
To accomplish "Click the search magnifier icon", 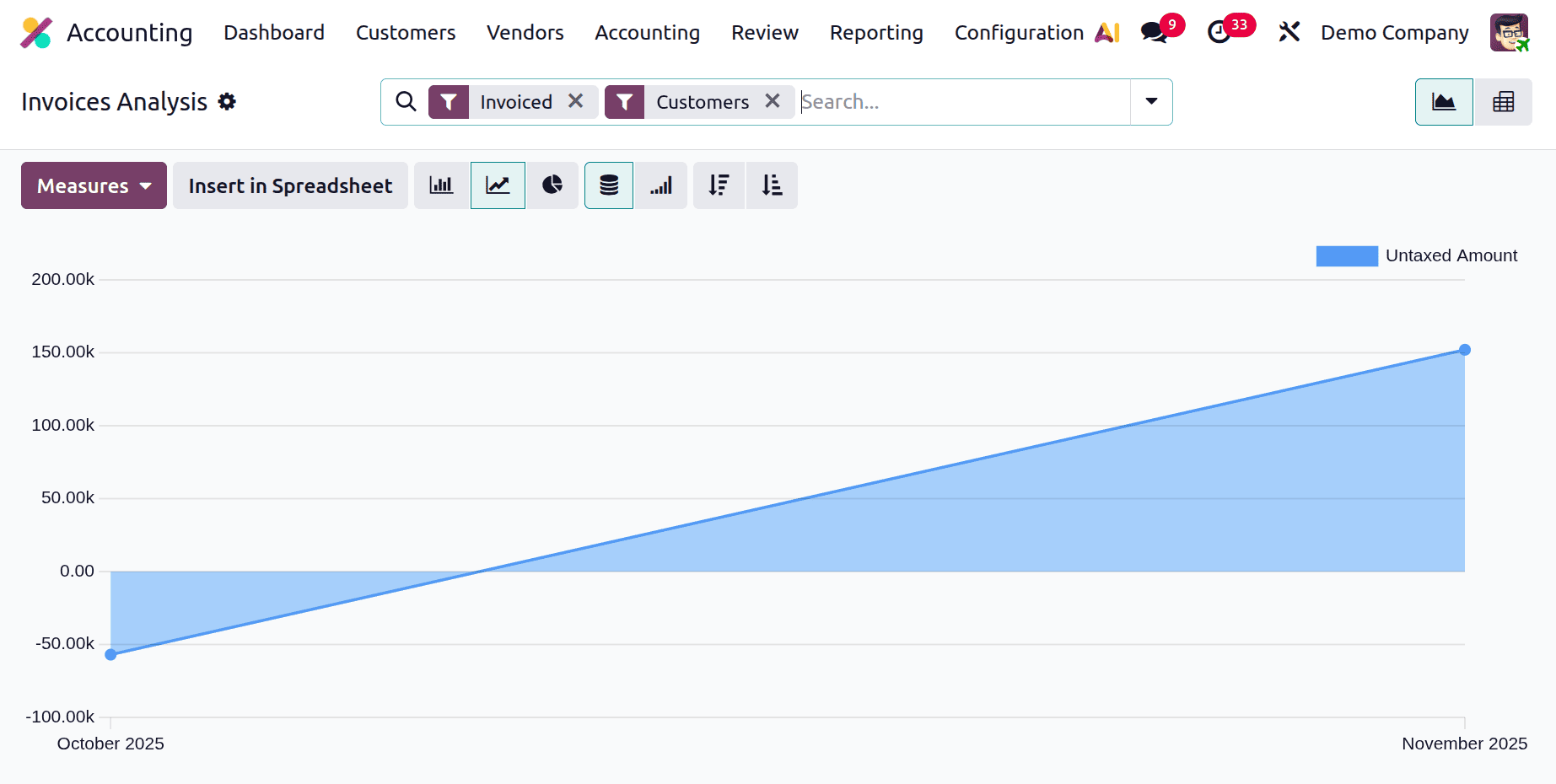I will click(x=406, y=102).
